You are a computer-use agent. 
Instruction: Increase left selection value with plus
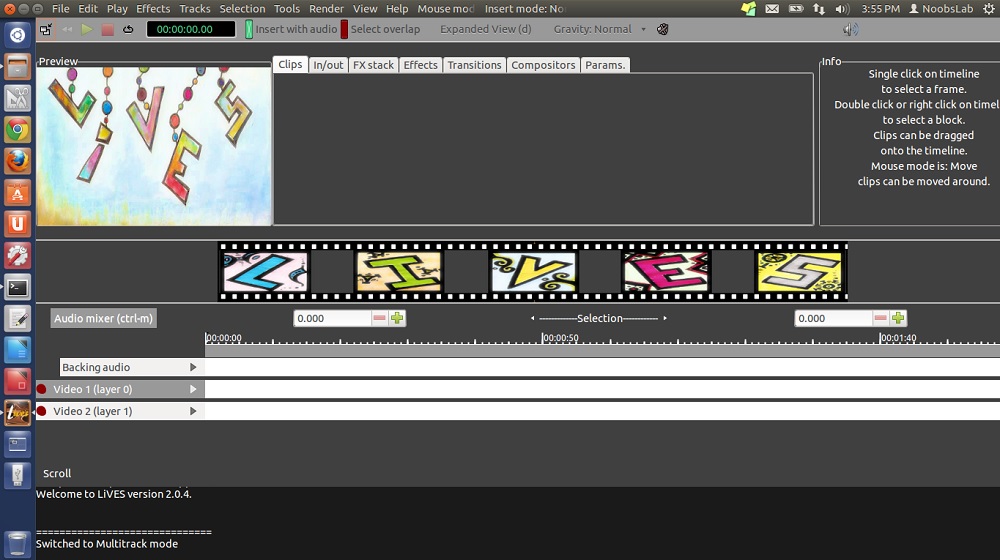[x=397, y=318]
